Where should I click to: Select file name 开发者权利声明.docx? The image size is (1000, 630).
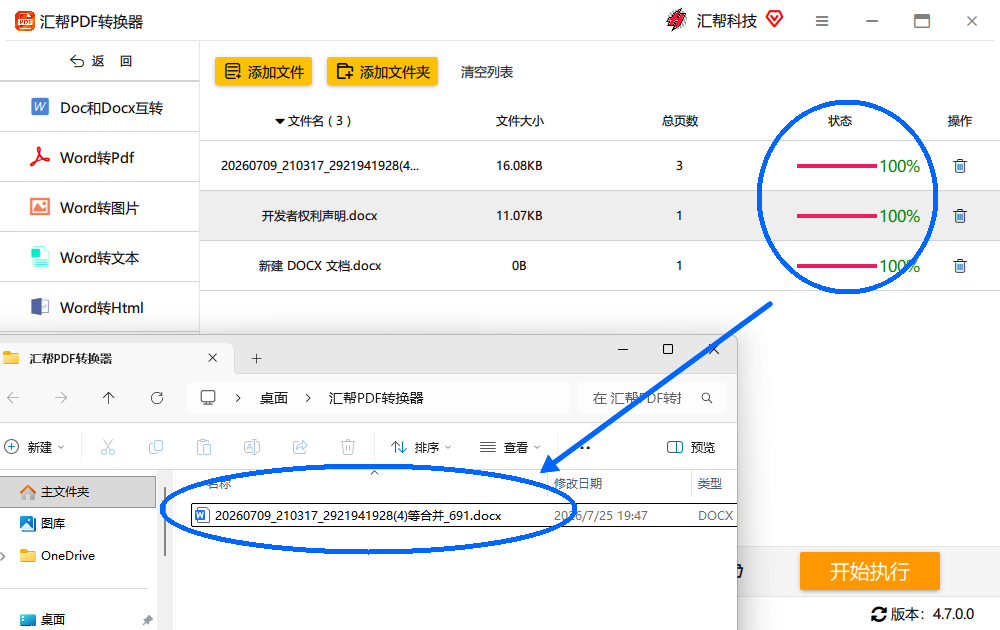point(320,216)
